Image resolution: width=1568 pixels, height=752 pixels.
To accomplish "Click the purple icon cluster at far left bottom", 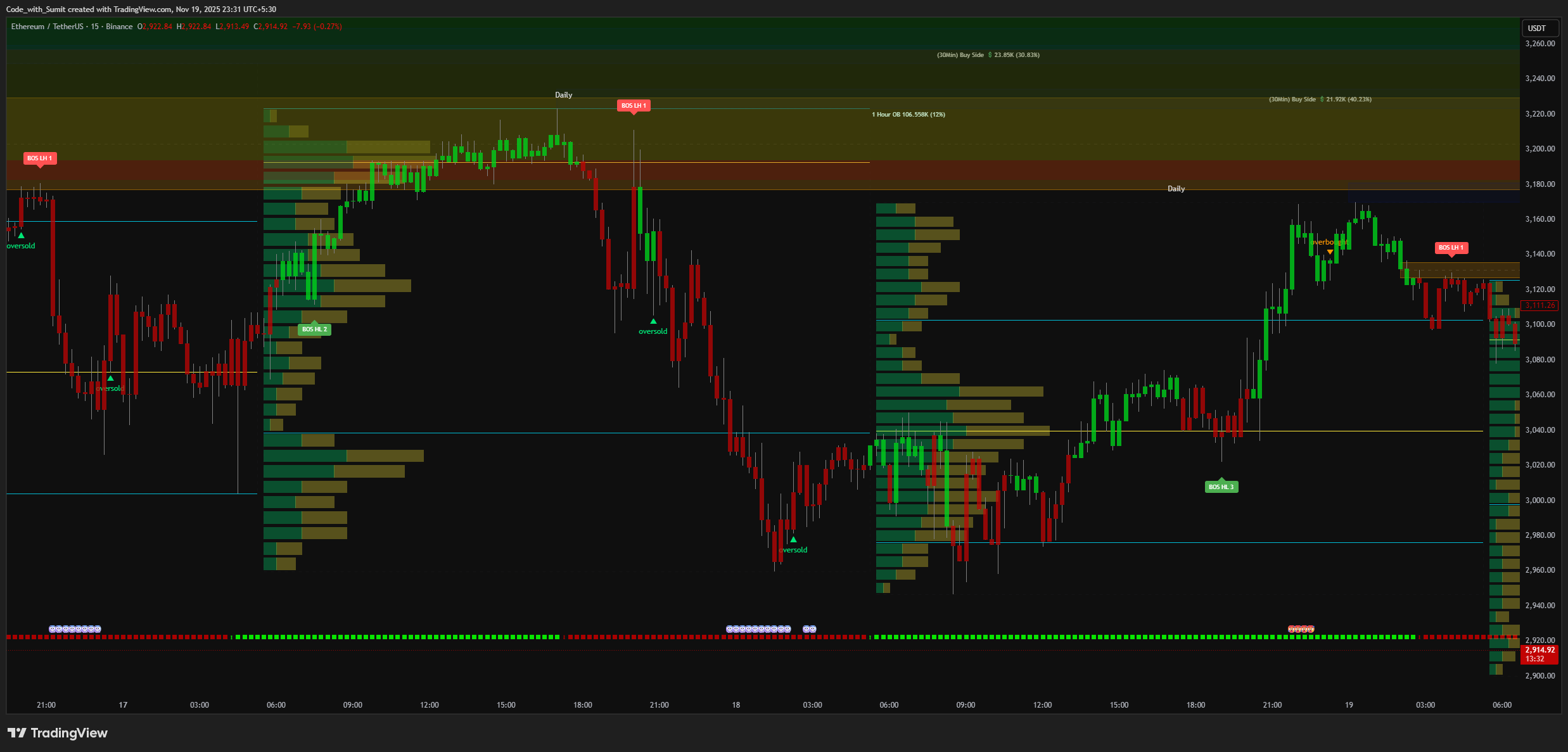I will pyautogui.click(x=75, y=629).
